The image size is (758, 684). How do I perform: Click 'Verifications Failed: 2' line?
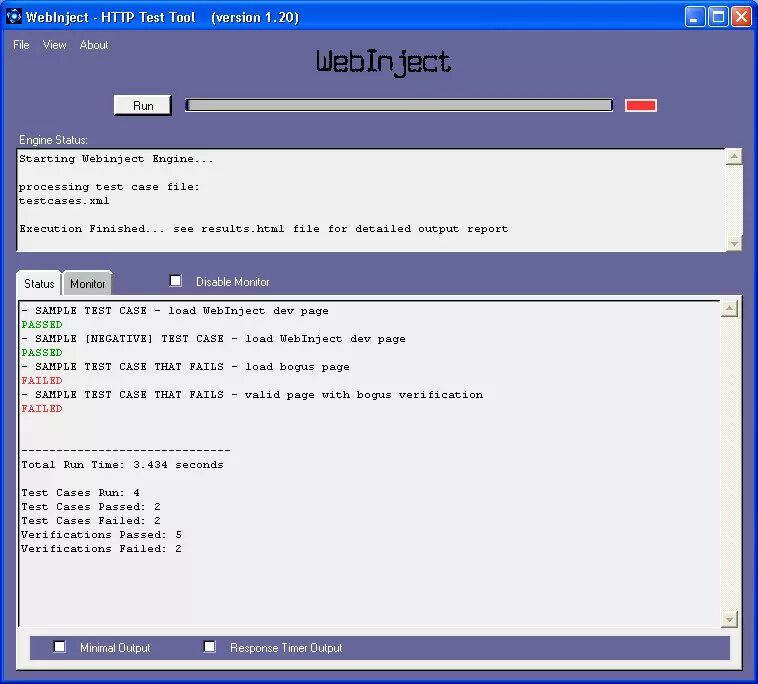102,549
